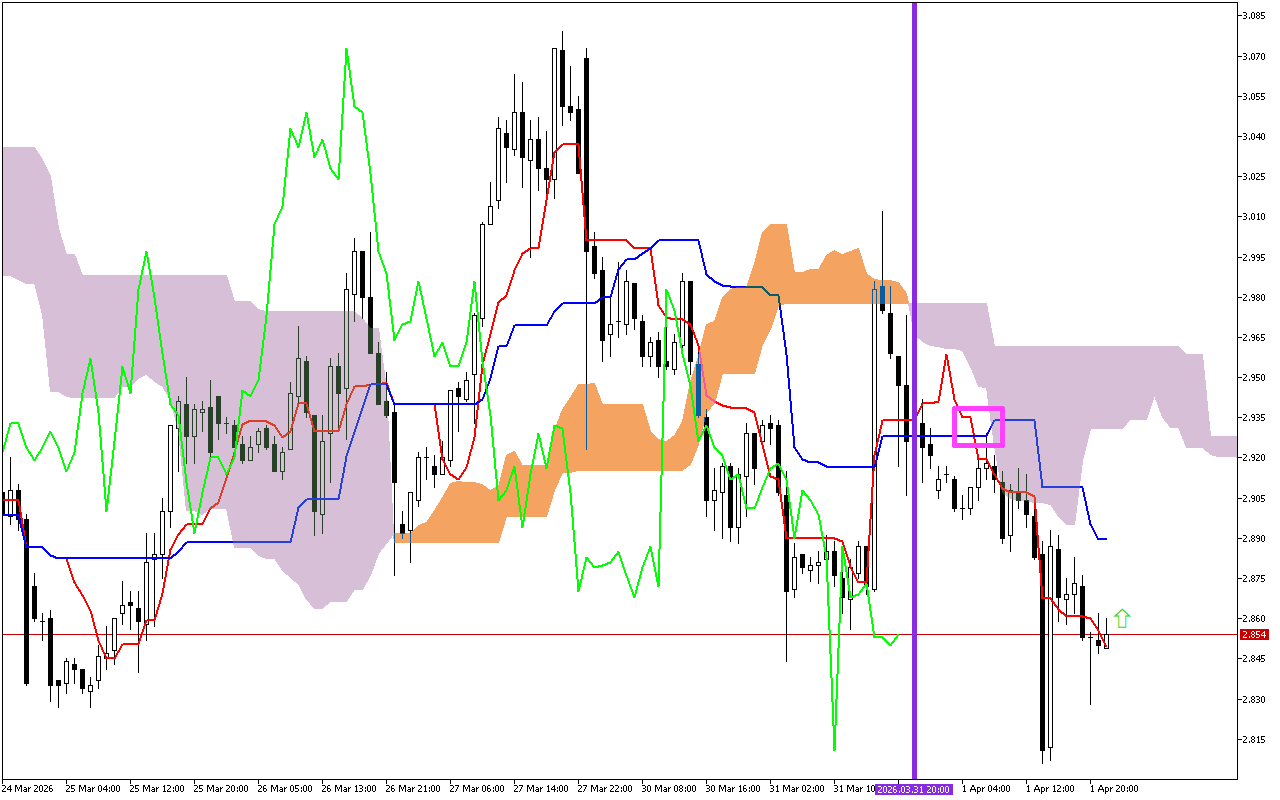This screenshot has height=800, width=1280.
Task: Click the 1 Apr 20:00 time label
Action: [x=1114, y=788]
